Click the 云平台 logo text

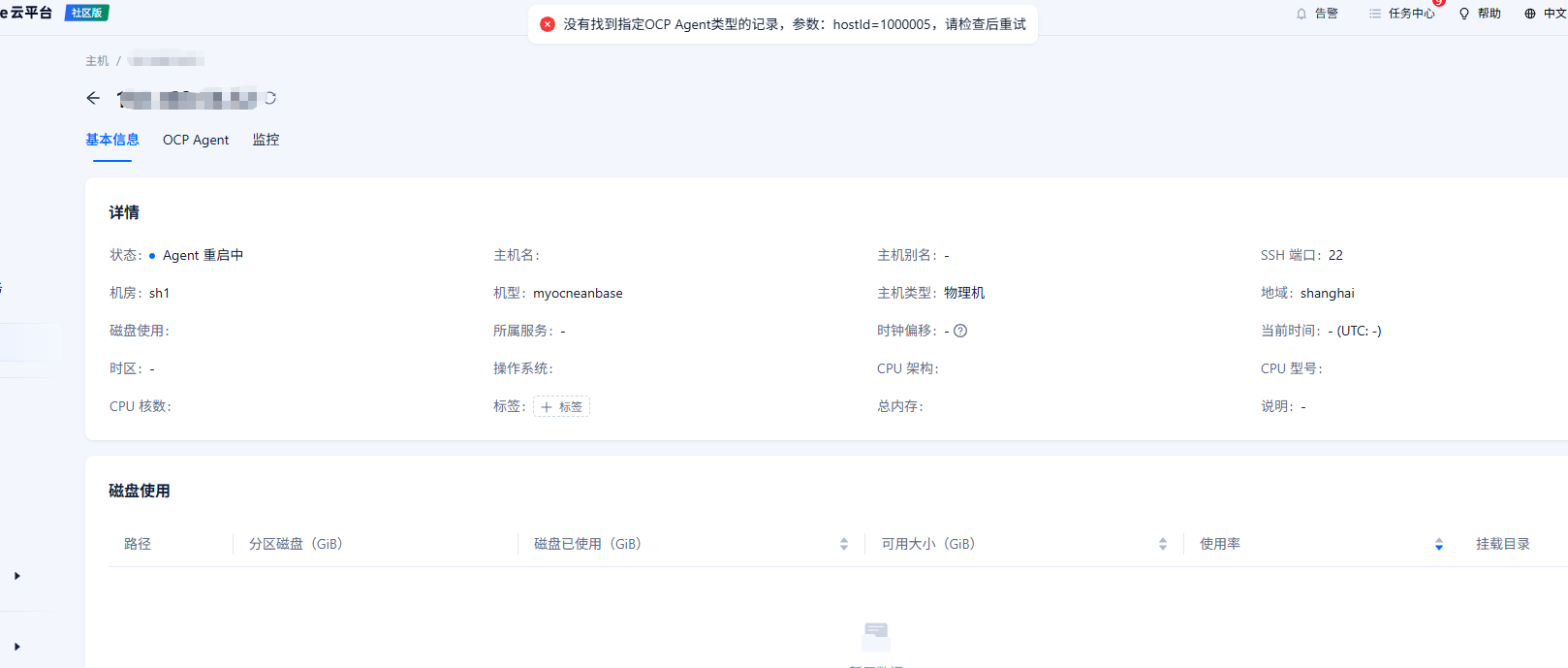(x=30, y=13)
